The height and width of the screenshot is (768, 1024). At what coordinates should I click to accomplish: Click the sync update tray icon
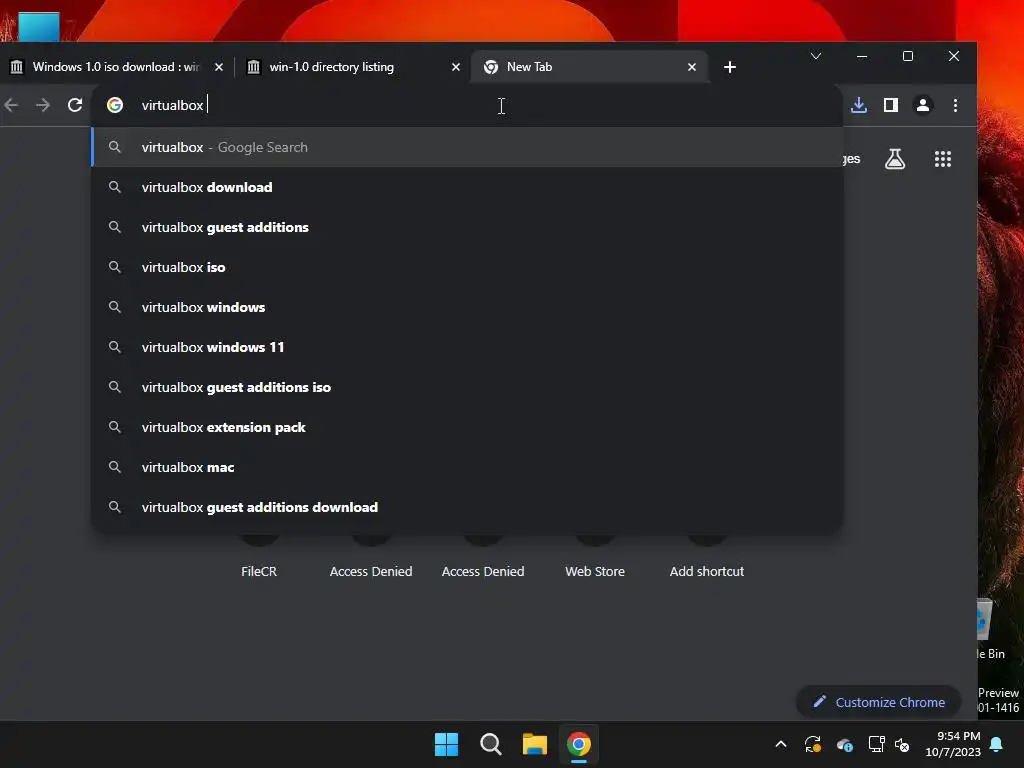click(x=812, y=744)
